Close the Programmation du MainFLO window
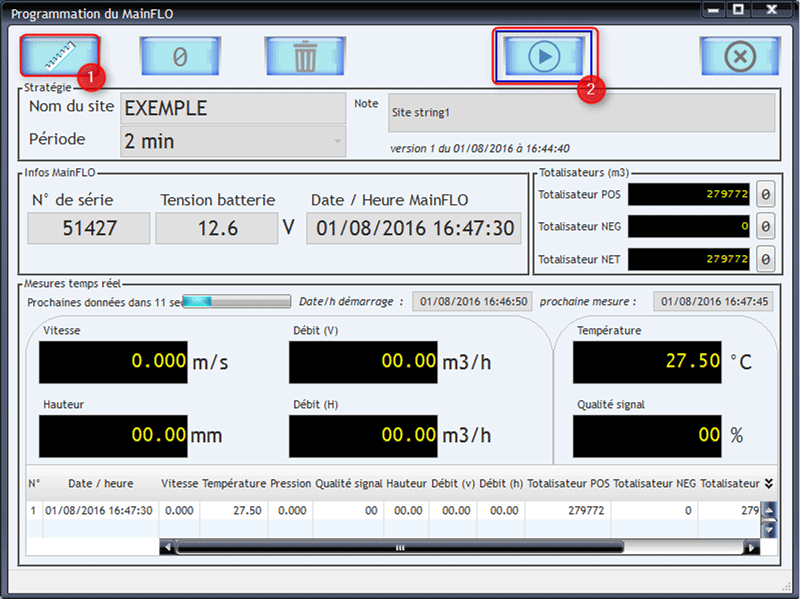 771,9
